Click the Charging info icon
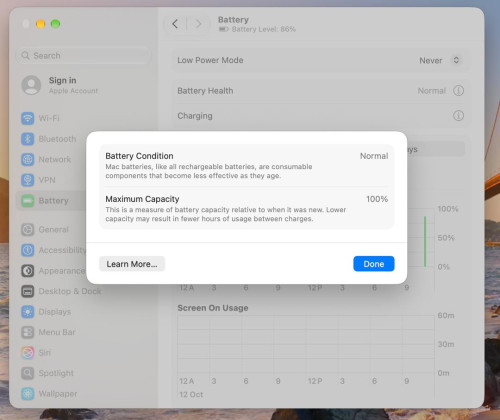Screen dimensions: 500x420 coord(458,116)
